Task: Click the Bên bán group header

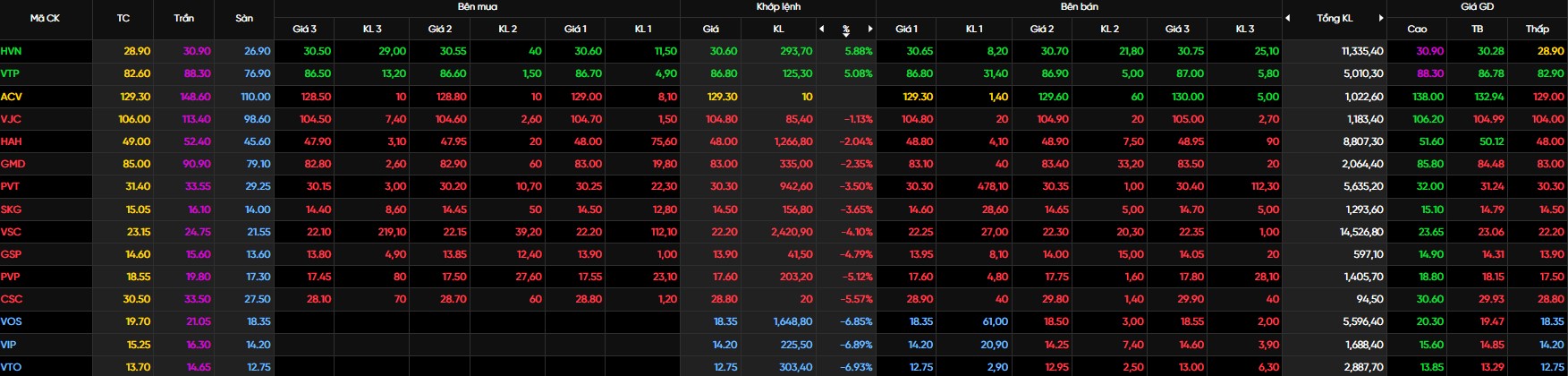Action: coord(1079,6)
